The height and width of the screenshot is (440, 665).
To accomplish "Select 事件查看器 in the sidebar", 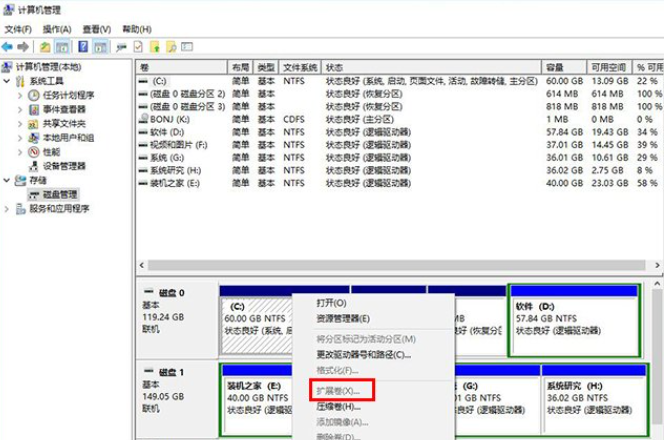I will click(x=63, y=109).
